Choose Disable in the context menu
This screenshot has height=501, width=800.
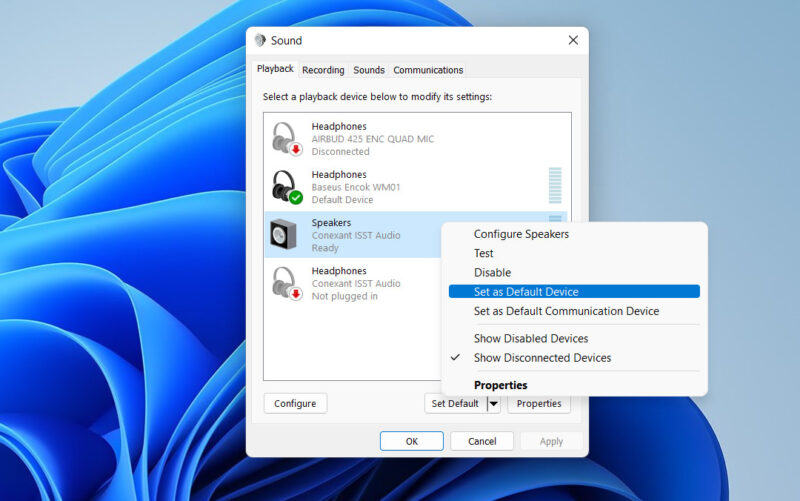pyautogui.click(x=492, y=273)
